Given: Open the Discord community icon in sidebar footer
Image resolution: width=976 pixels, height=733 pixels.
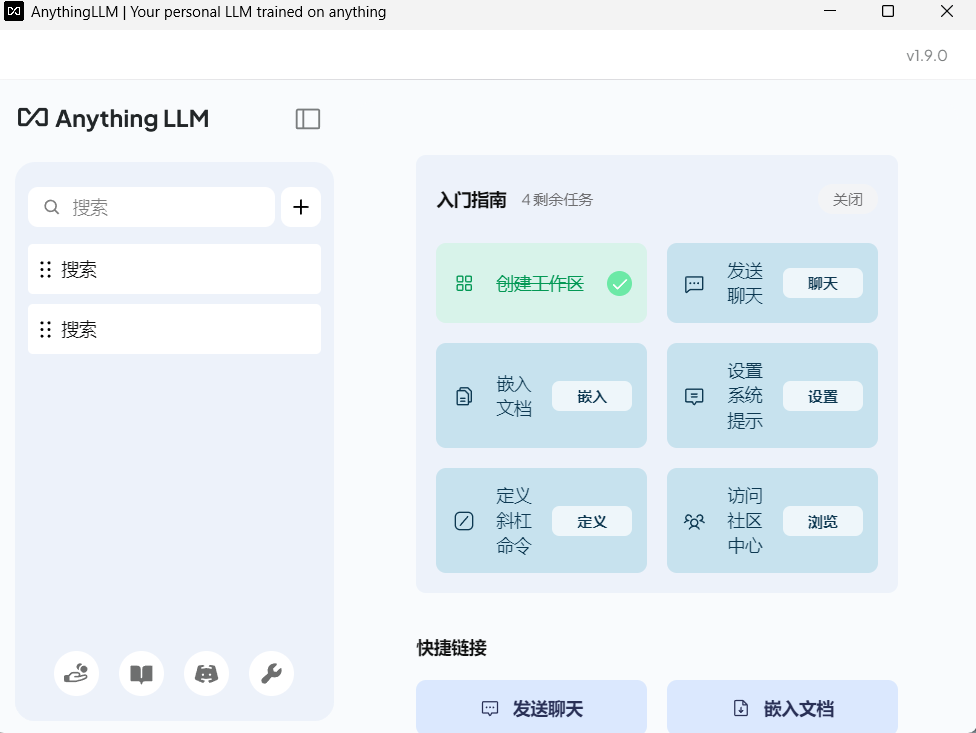Looking at the screenshot, I should coord(206,673).
